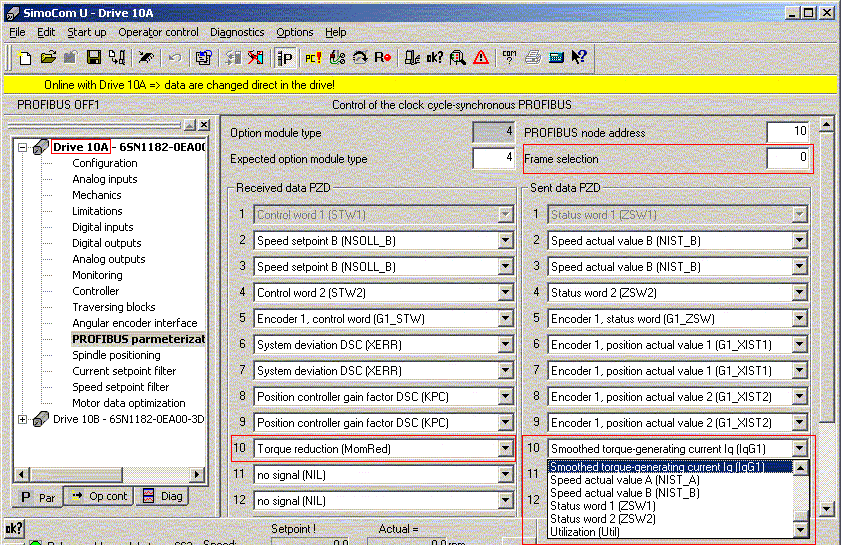Open sent PZD 5 Encoder 1 status word dropdown
The height and width of the screenshot is (545, 841).
click(799, 319)
